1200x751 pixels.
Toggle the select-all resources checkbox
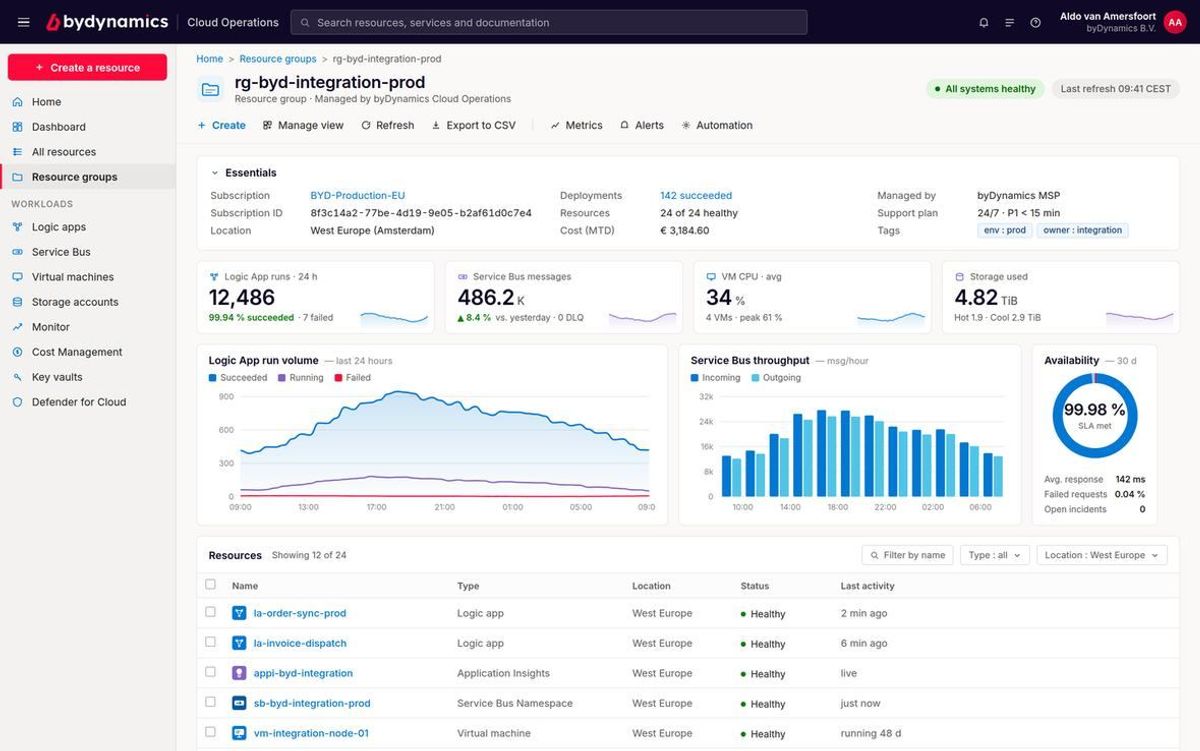click(x=210, y=585)
